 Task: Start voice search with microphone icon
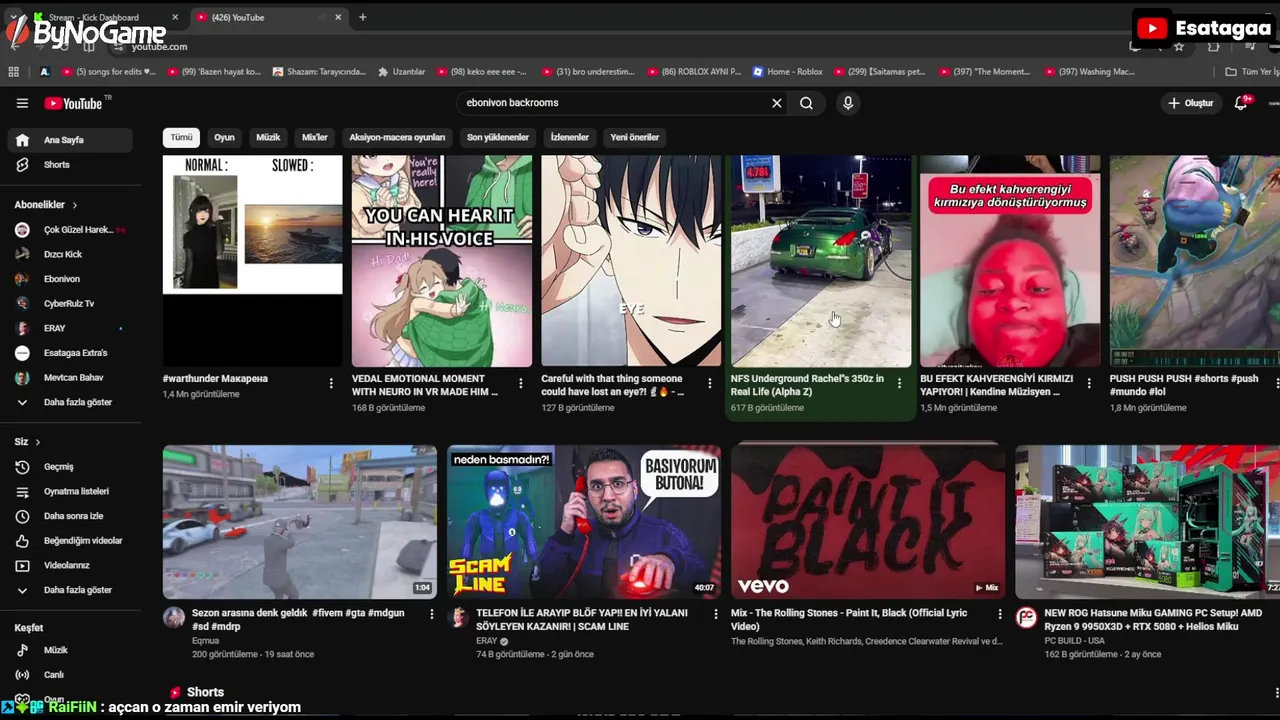[848, 103]
